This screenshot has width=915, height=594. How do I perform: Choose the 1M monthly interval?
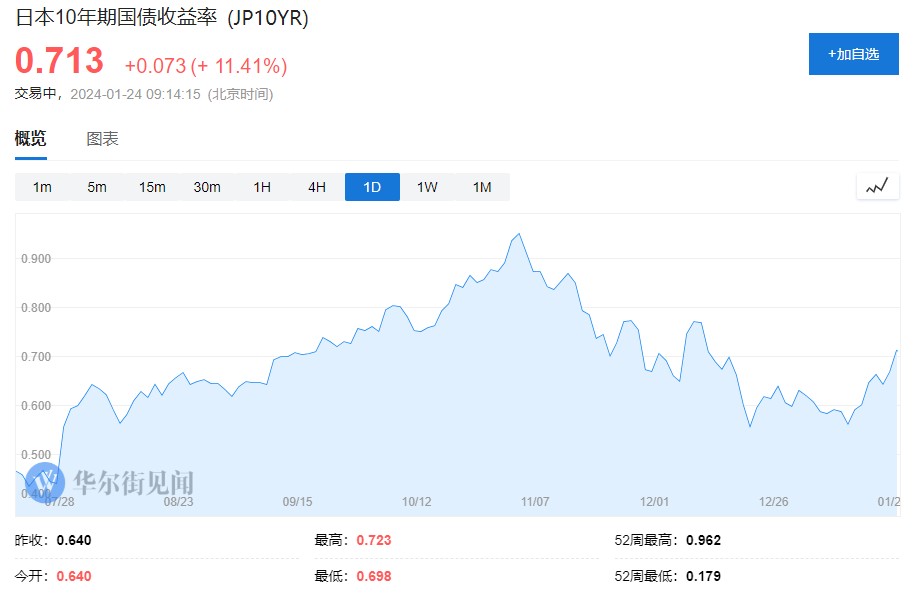coord(482,187)
